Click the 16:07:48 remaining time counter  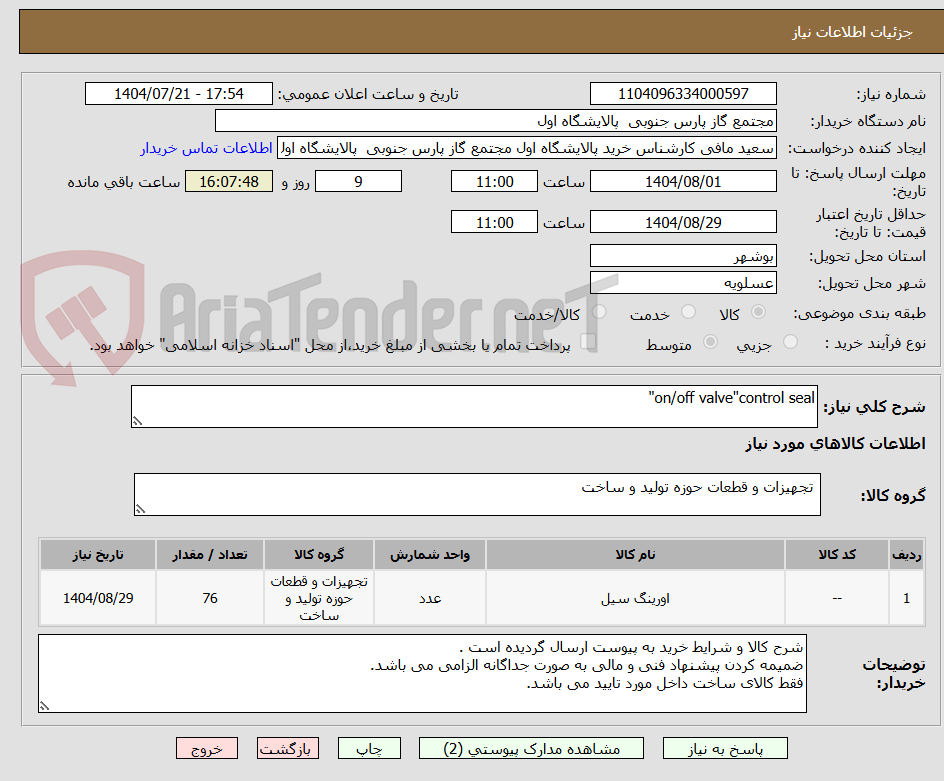228,182
